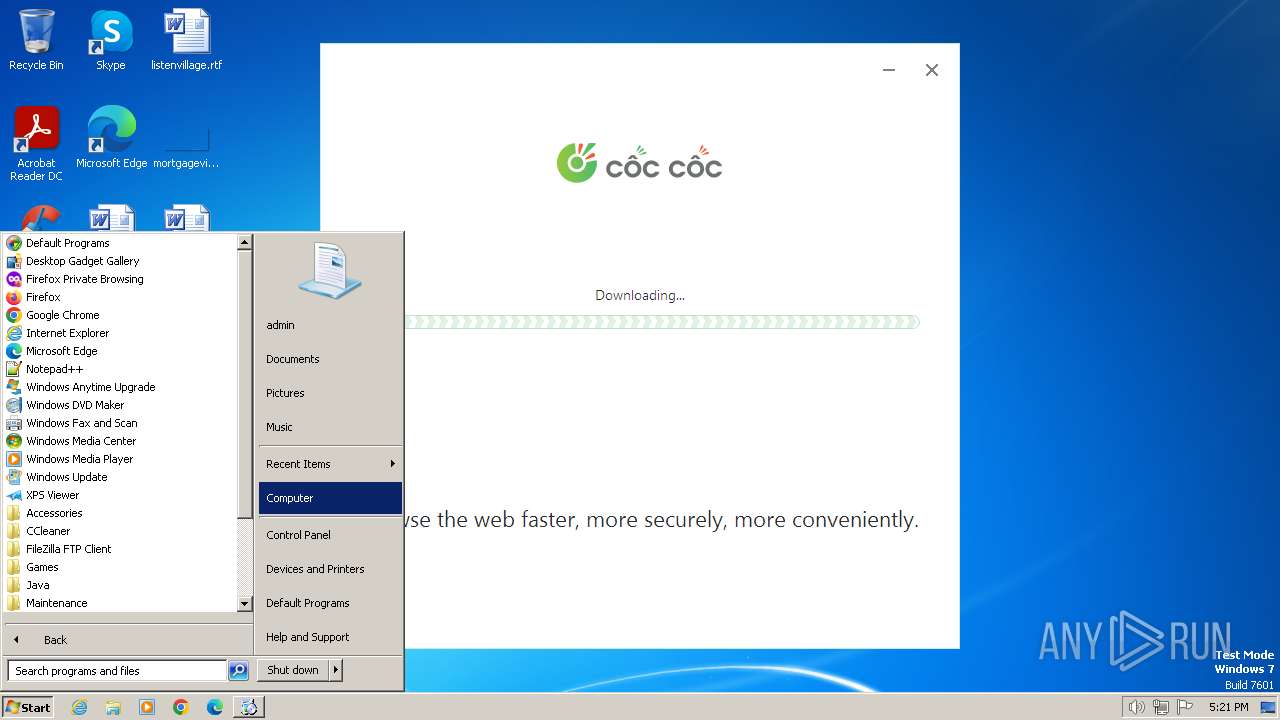Image resolution: width=1280 pixels, height=720 pixels.
Task: Select Computer in Start menu
Action: pos(330,498)
